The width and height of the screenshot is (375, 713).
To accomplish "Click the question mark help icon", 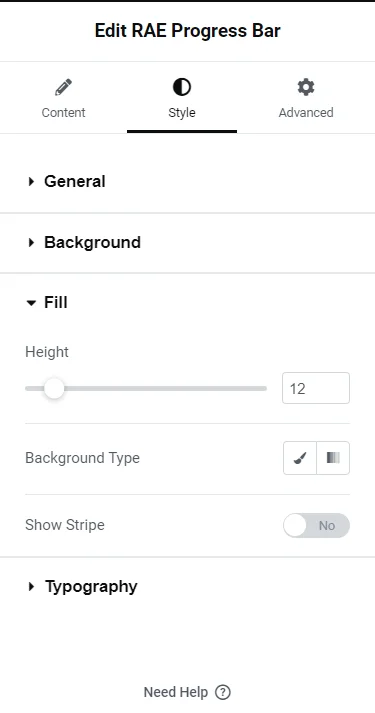I will [x=223, y=693].
